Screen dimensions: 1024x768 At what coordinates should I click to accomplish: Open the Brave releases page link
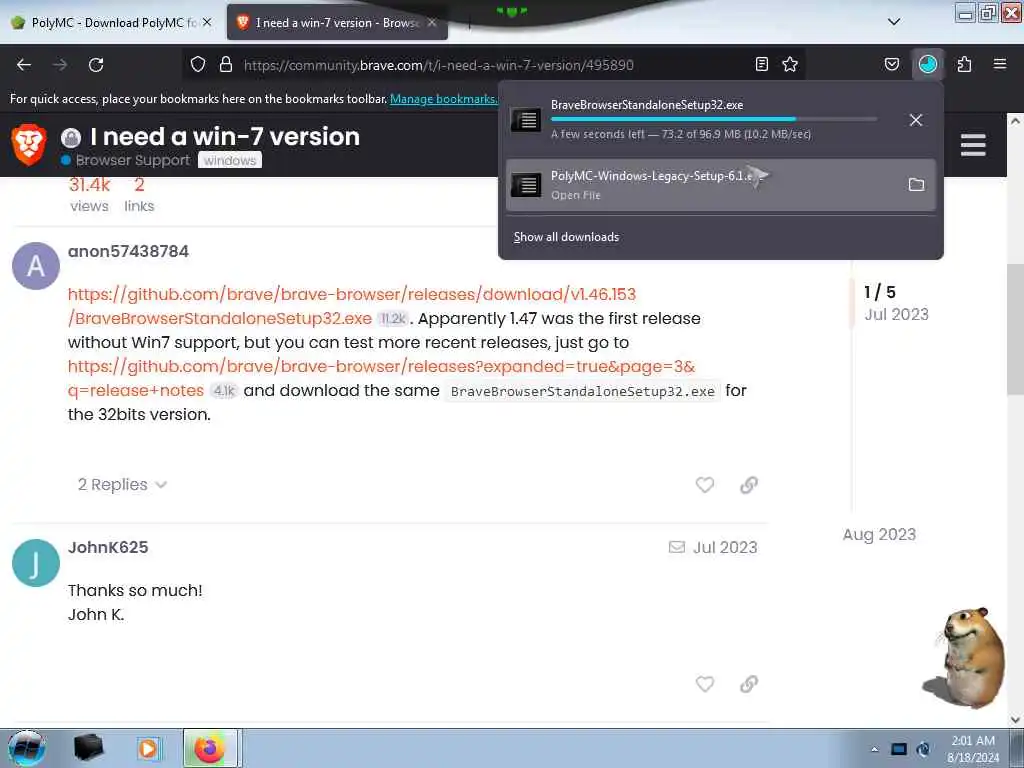coord(381,378)
